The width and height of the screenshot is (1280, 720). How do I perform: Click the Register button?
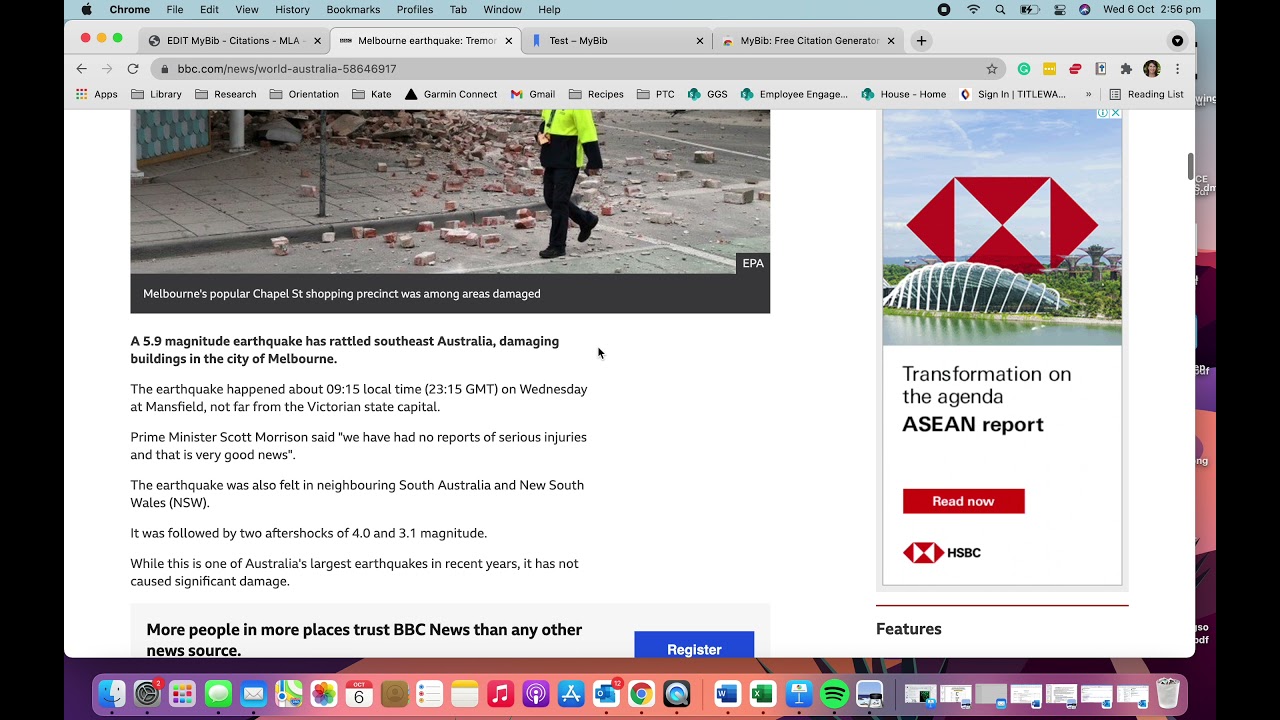pyautogui.click(x=694, y=646)
